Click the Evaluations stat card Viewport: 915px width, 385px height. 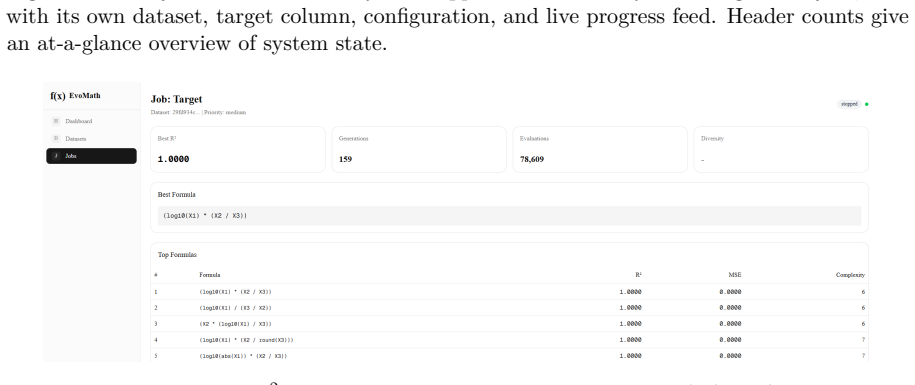(x=600, y=149)
